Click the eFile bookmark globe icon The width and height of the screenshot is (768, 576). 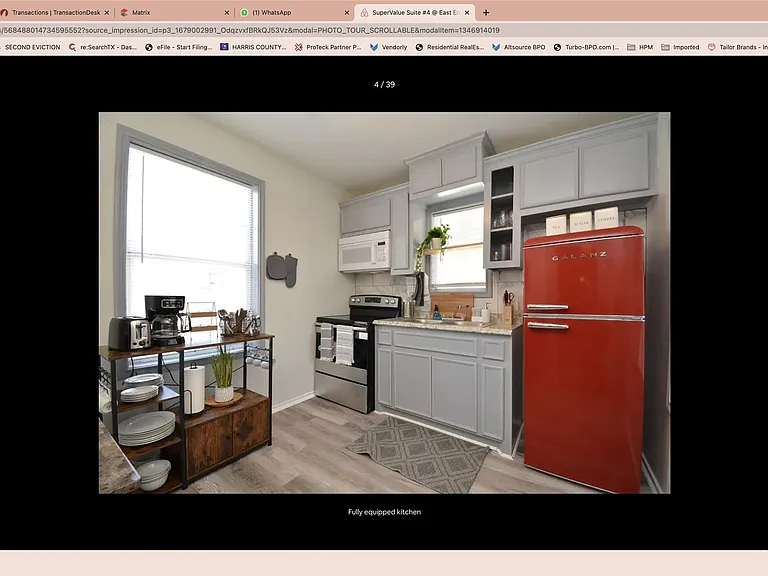click(x=149, y=48)
